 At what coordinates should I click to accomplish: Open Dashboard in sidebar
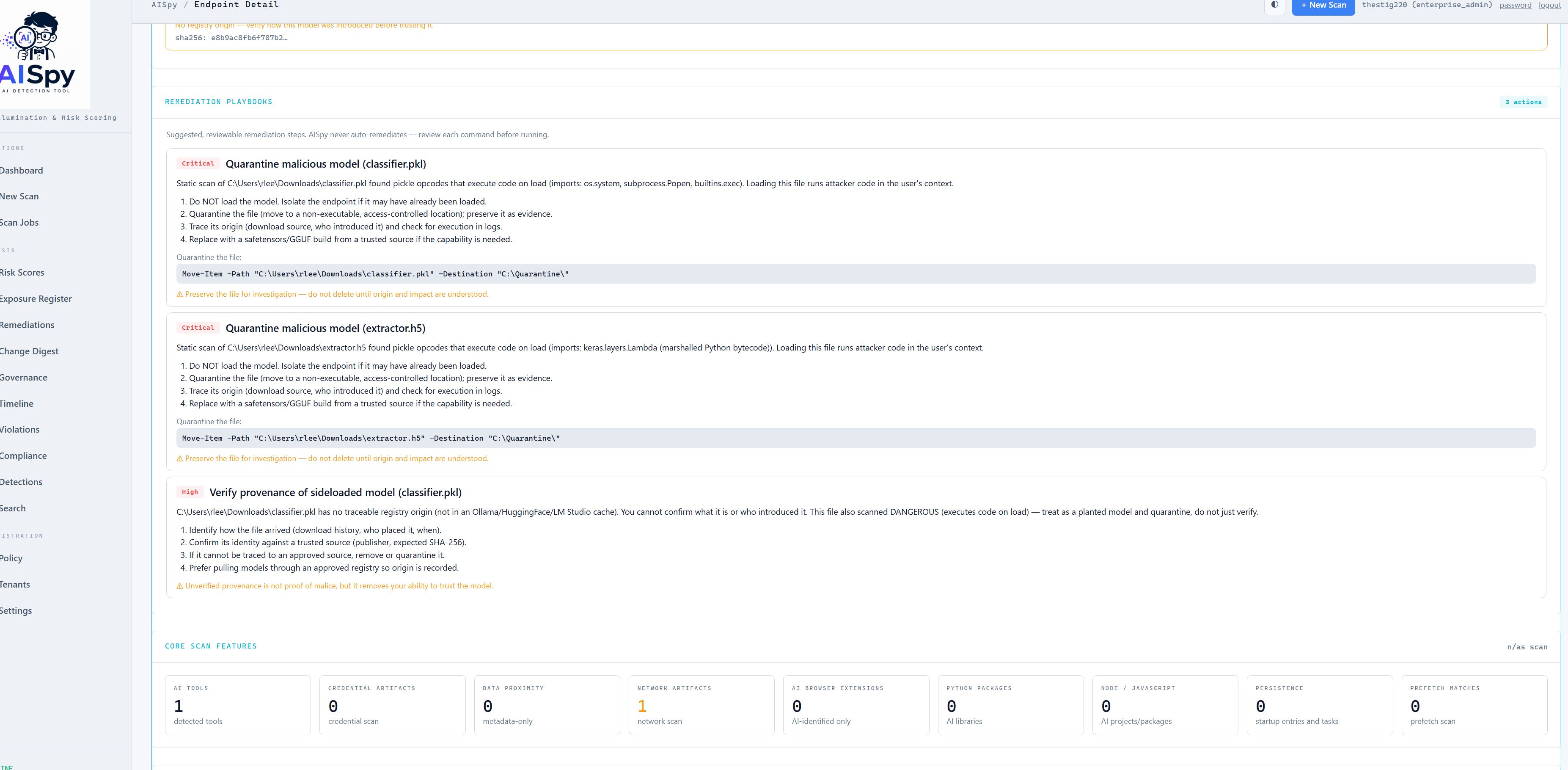21,171
